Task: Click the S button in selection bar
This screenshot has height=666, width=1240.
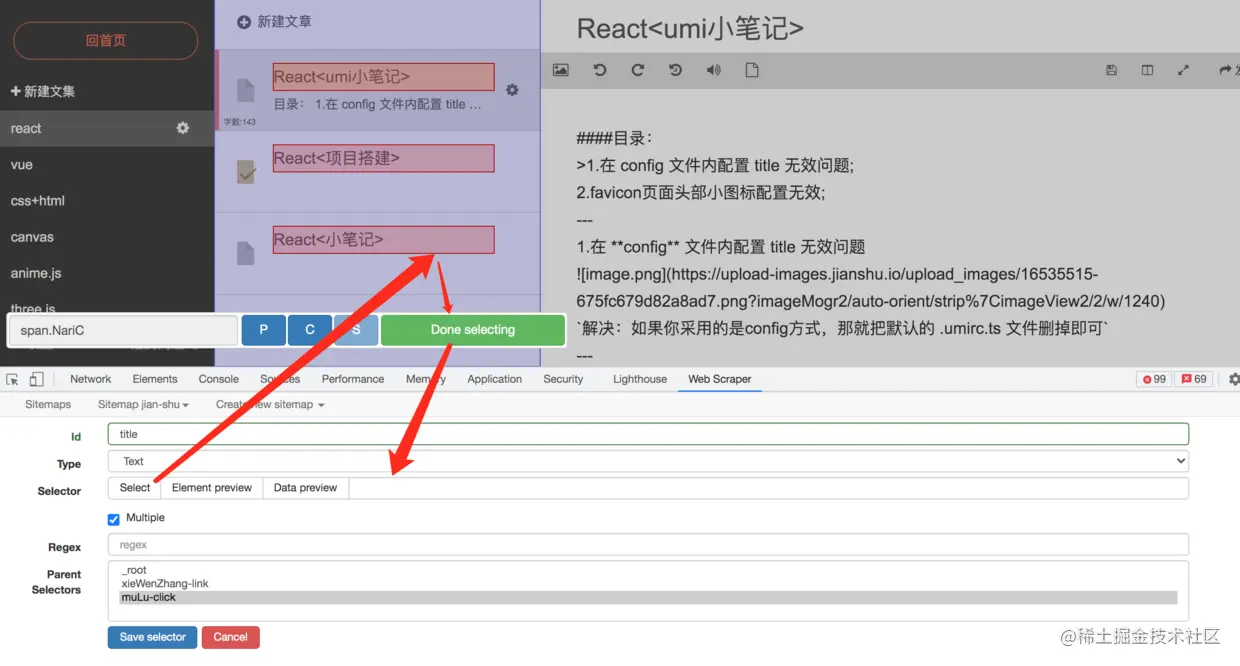Action: [x=356, y=330]
